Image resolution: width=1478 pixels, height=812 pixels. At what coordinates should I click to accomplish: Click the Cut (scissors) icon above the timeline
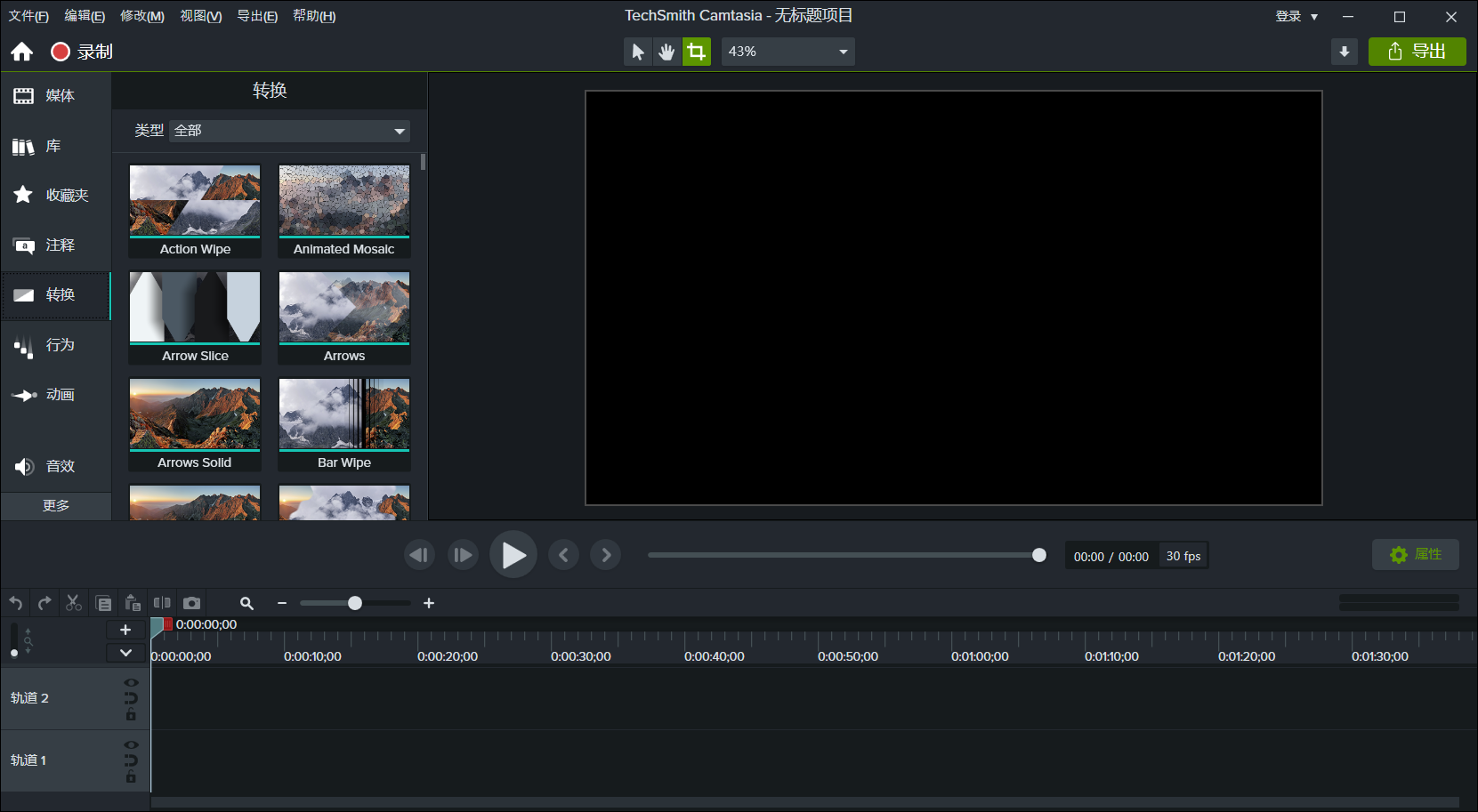pyautogui.click(x=74, y=602)
